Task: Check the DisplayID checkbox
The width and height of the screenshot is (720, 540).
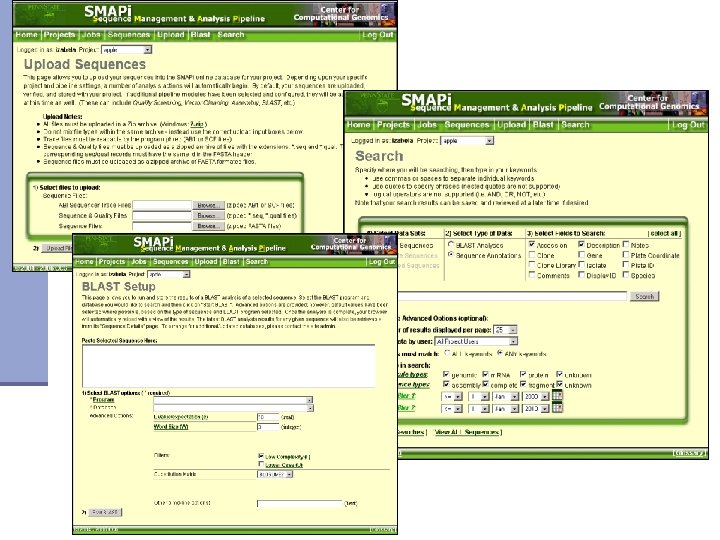Action: coord(581,275)
